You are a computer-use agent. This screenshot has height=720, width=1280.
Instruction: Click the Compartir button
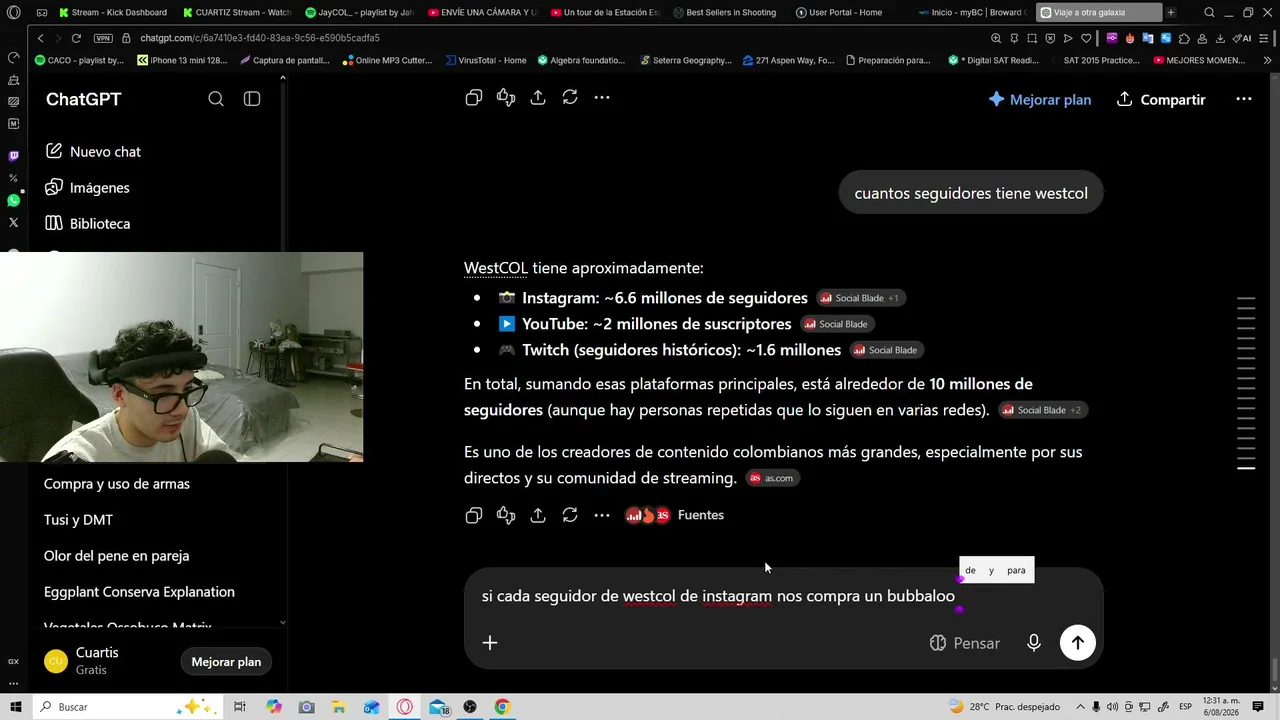[1161, 100]
